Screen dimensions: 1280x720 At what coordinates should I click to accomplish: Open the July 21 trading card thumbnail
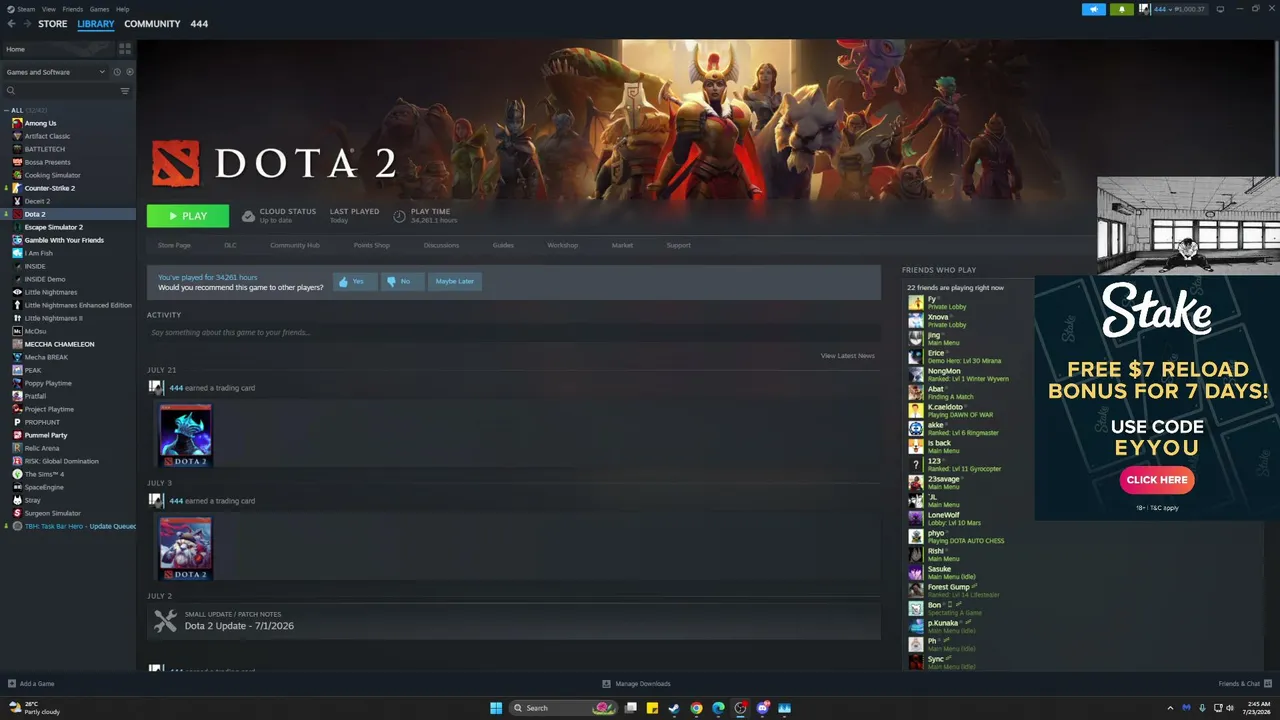(x=186, y=435)
